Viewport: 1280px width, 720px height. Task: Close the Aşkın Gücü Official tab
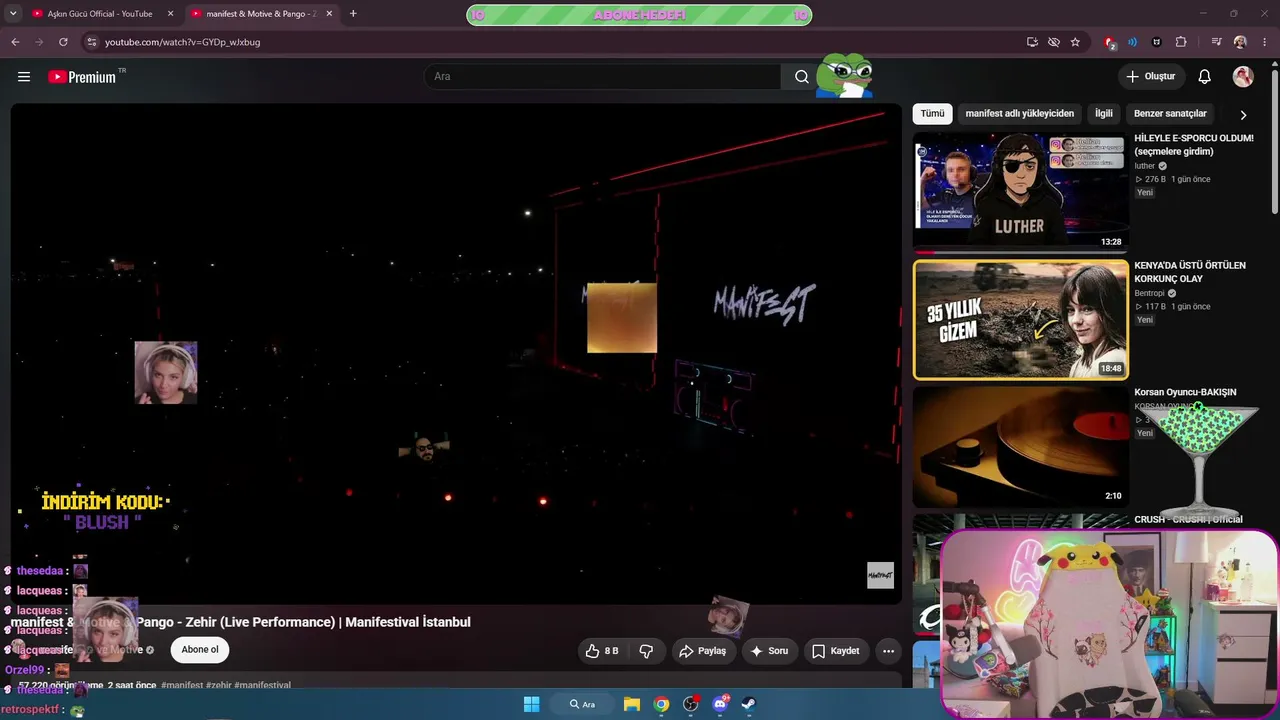[x=170, y=14]
